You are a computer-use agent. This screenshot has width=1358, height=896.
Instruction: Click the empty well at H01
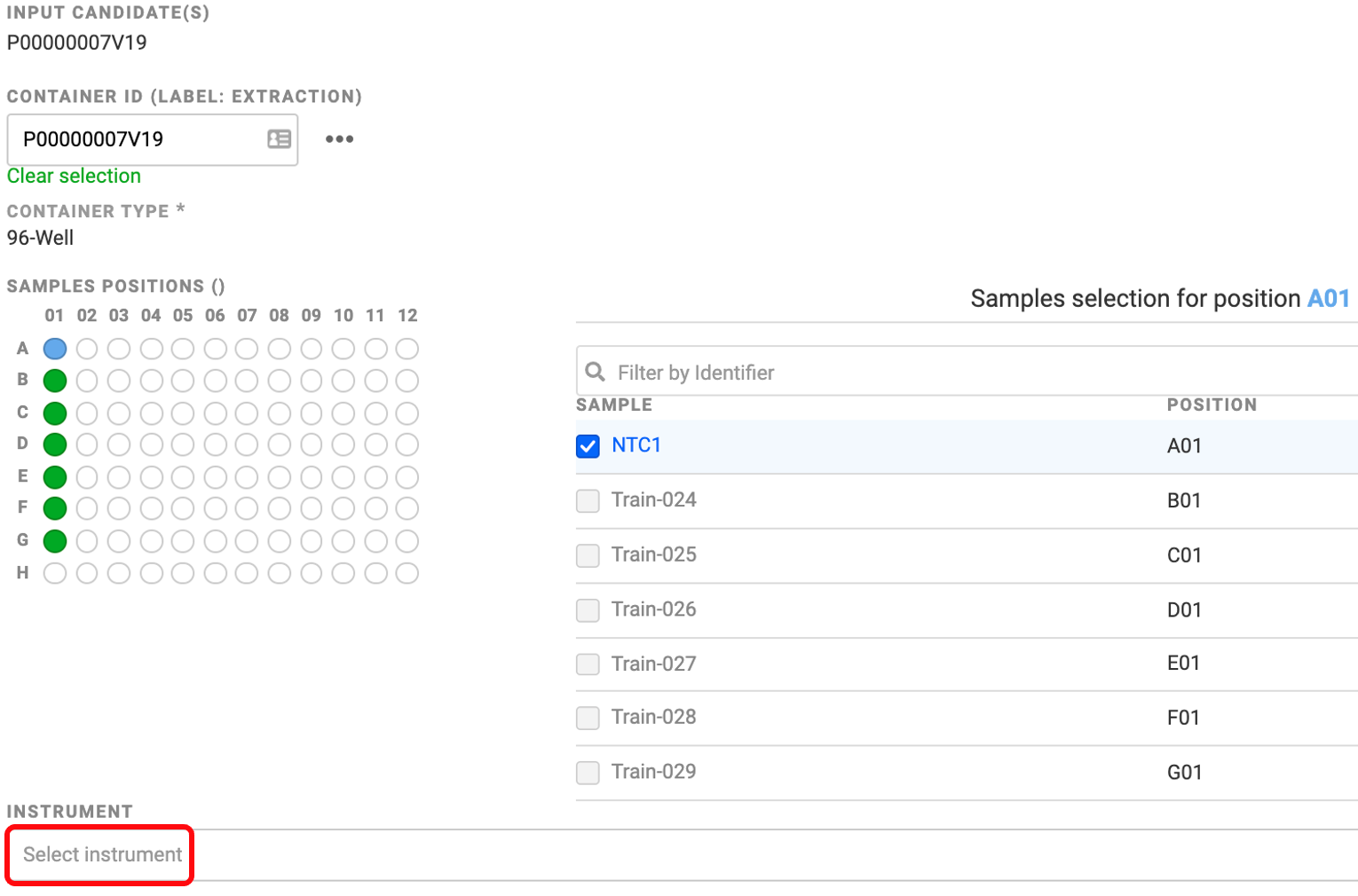pos(55,573)
